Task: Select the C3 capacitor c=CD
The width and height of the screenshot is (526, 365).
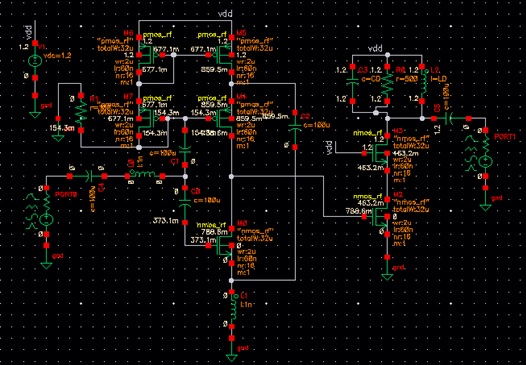Action: 352,84
